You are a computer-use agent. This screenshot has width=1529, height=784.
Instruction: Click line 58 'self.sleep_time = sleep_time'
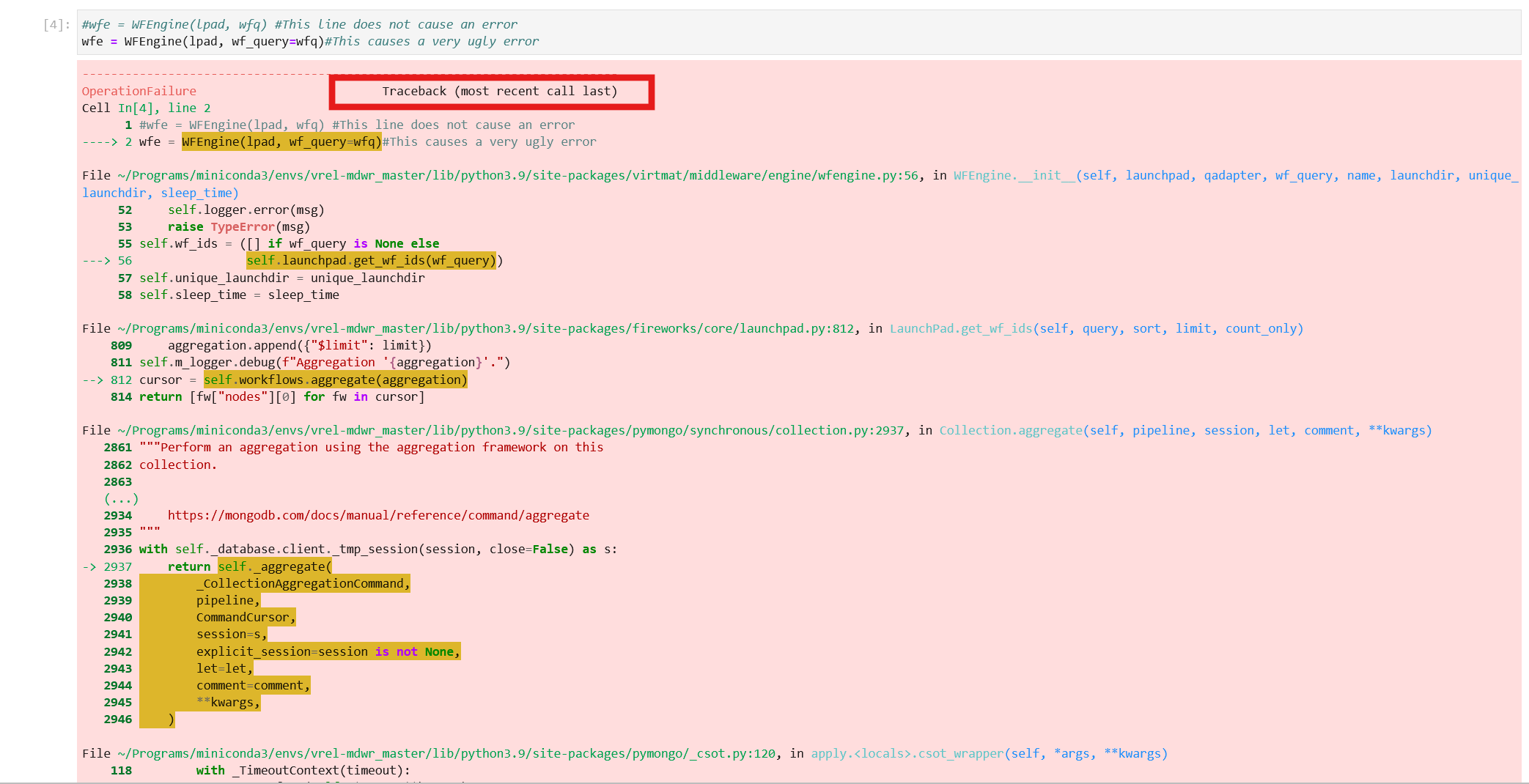(x=239, y=295)
